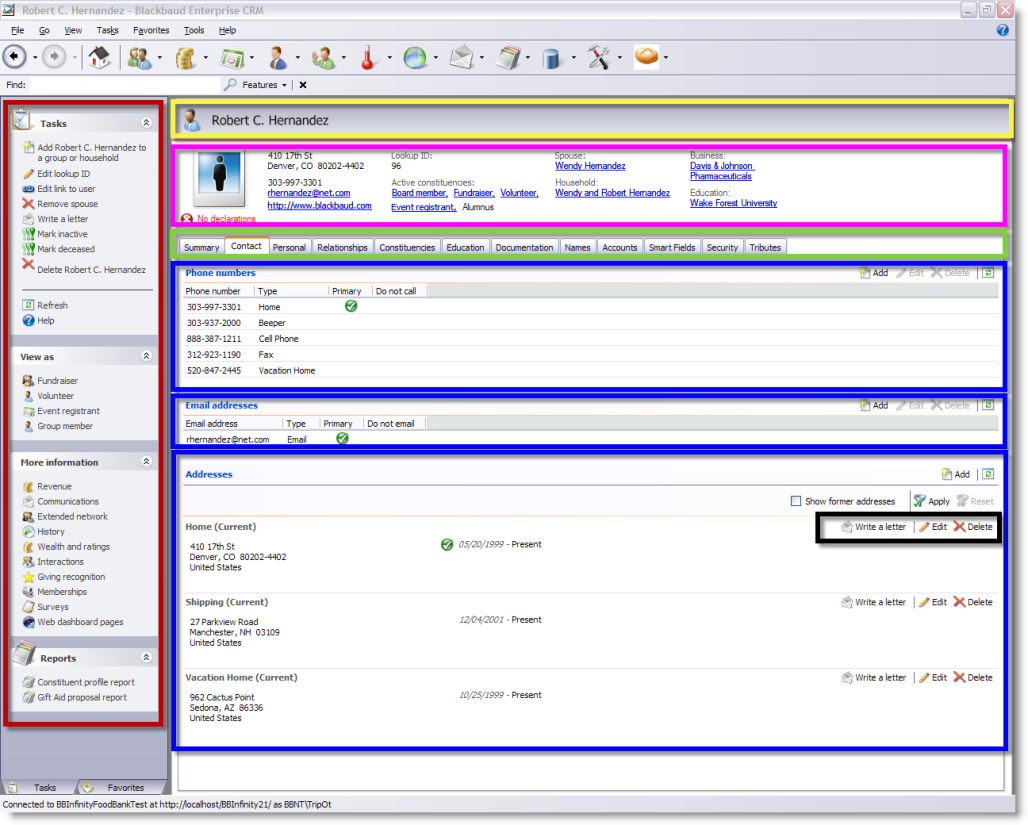Open the Back button history dropdown arrow

(35, 58)
